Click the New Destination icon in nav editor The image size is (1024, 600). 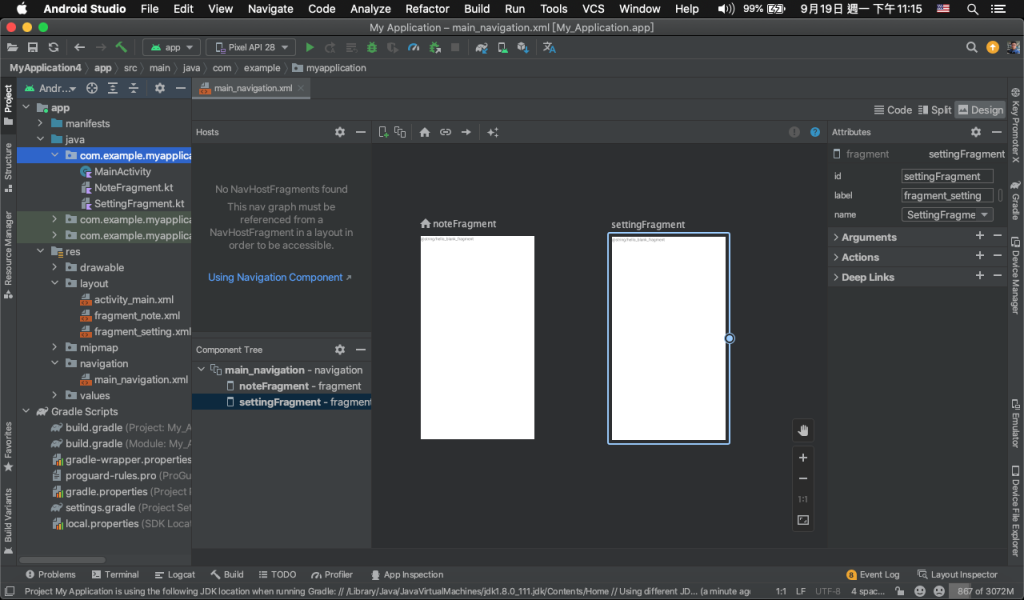coord(383,132)
